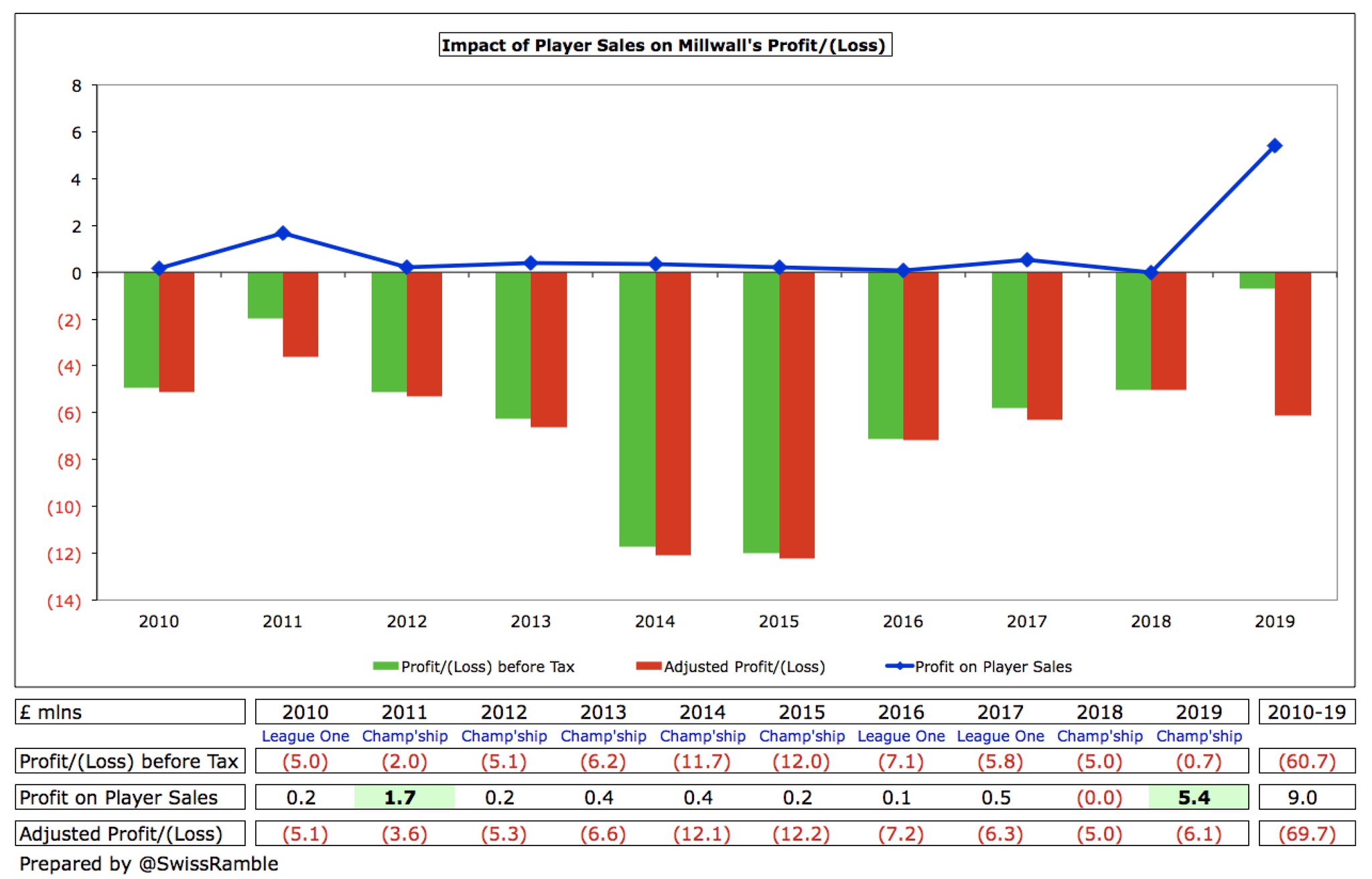This screenshot has width=1372, height=879.
Task: Select highlighted 1.7 cell in table
Action: point(404,798)
